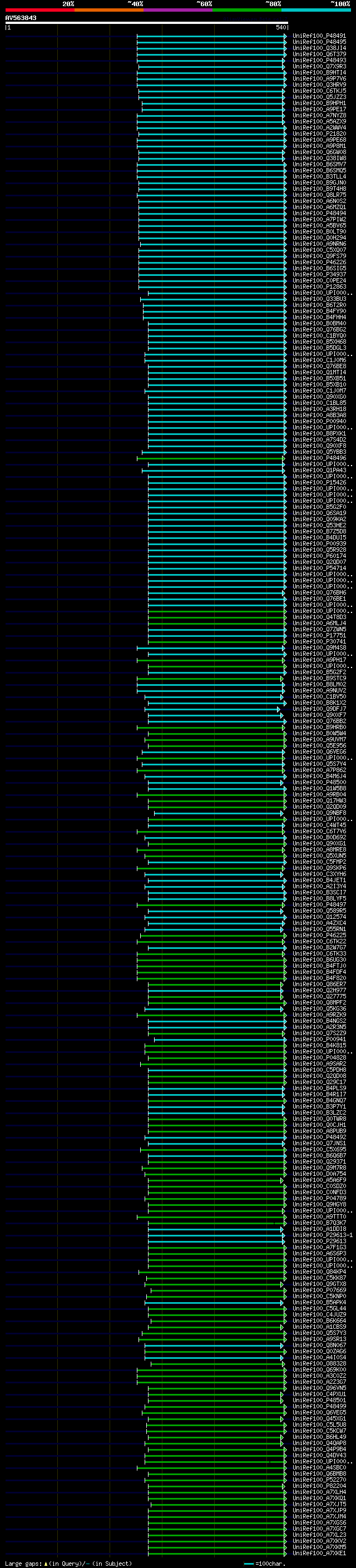Select hit UniRef100_P46226
The width and height of the screenshot is (356, 1568).
[319, 263]
